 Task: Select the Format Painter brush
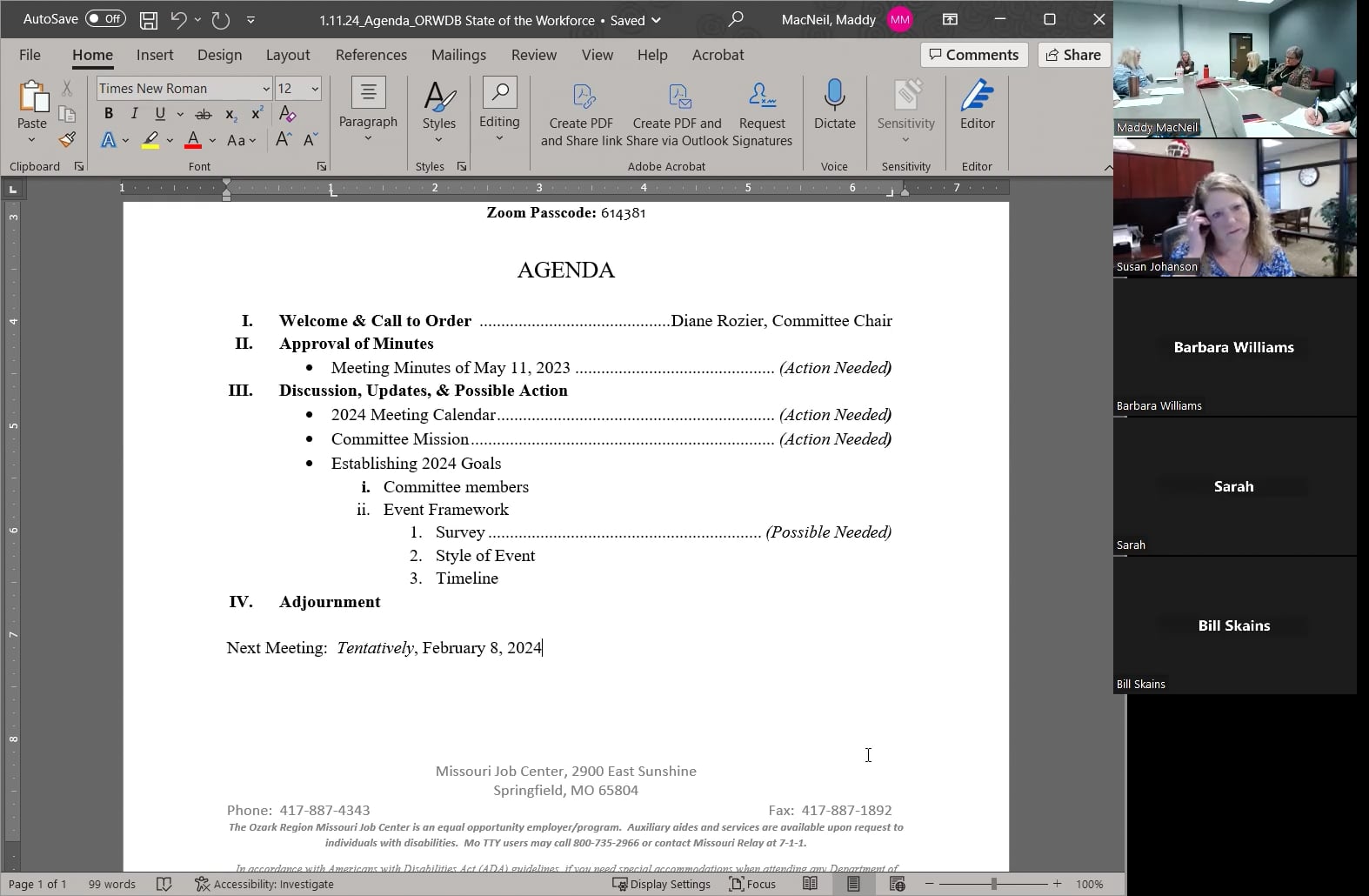(x=67, y=139)
